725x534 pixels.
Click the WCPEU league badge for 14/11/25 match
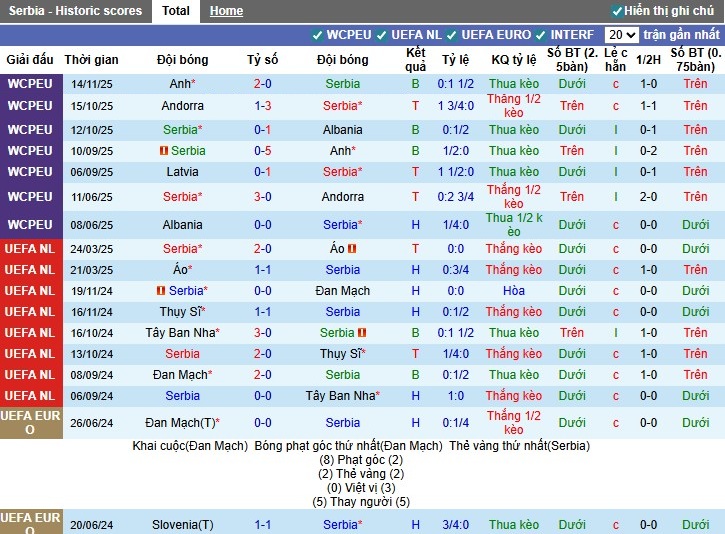(x=30, y=84)
